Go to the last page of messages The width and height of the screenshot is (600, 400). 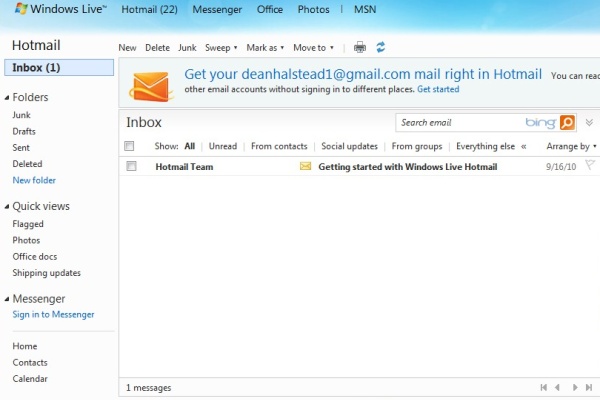[x=589, y=387]
